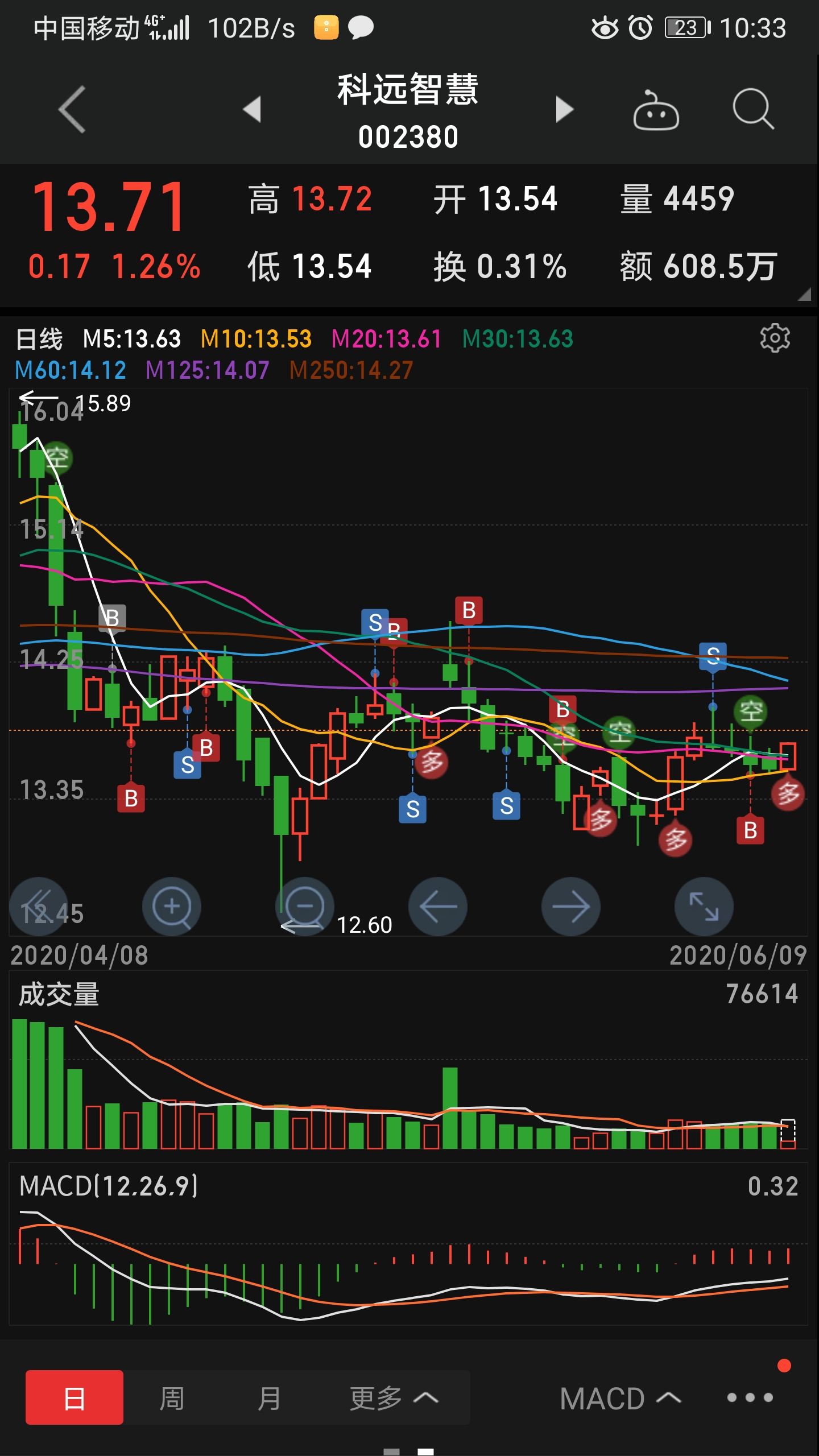819x1456 pixels.
Task: Tap the M10:13.53 moving average label
Action: coord(256,340)
